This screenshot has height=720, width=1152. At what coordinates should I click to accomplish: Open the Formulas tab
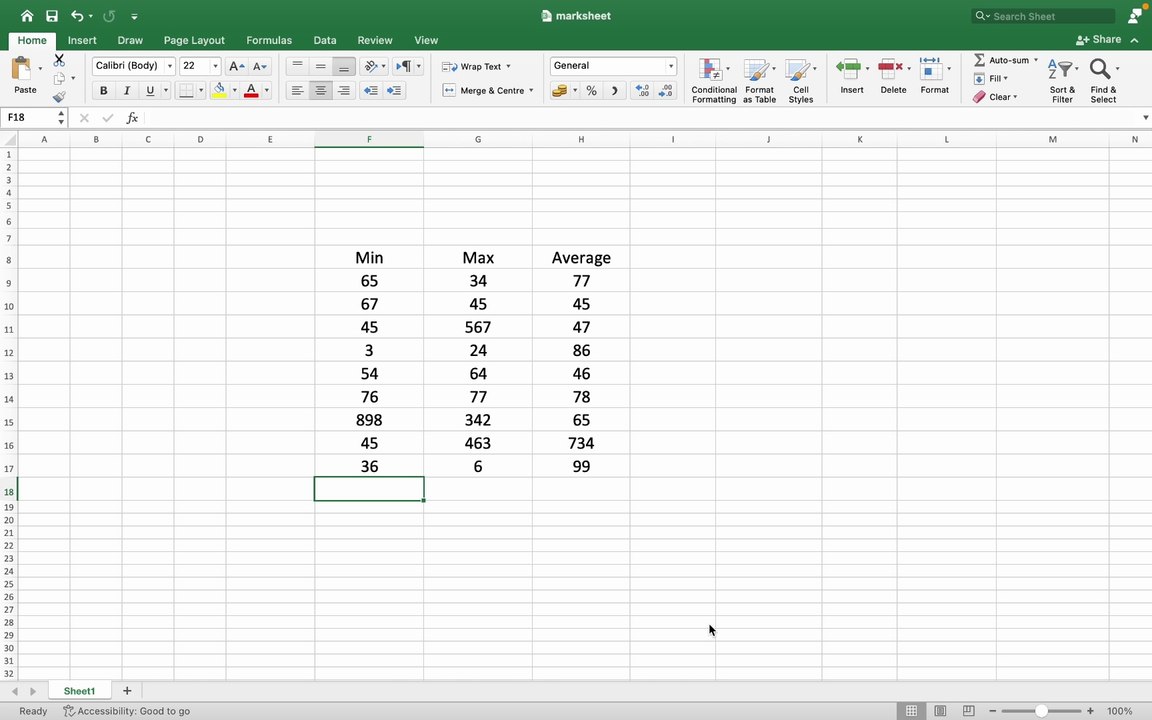pos(269,40)
